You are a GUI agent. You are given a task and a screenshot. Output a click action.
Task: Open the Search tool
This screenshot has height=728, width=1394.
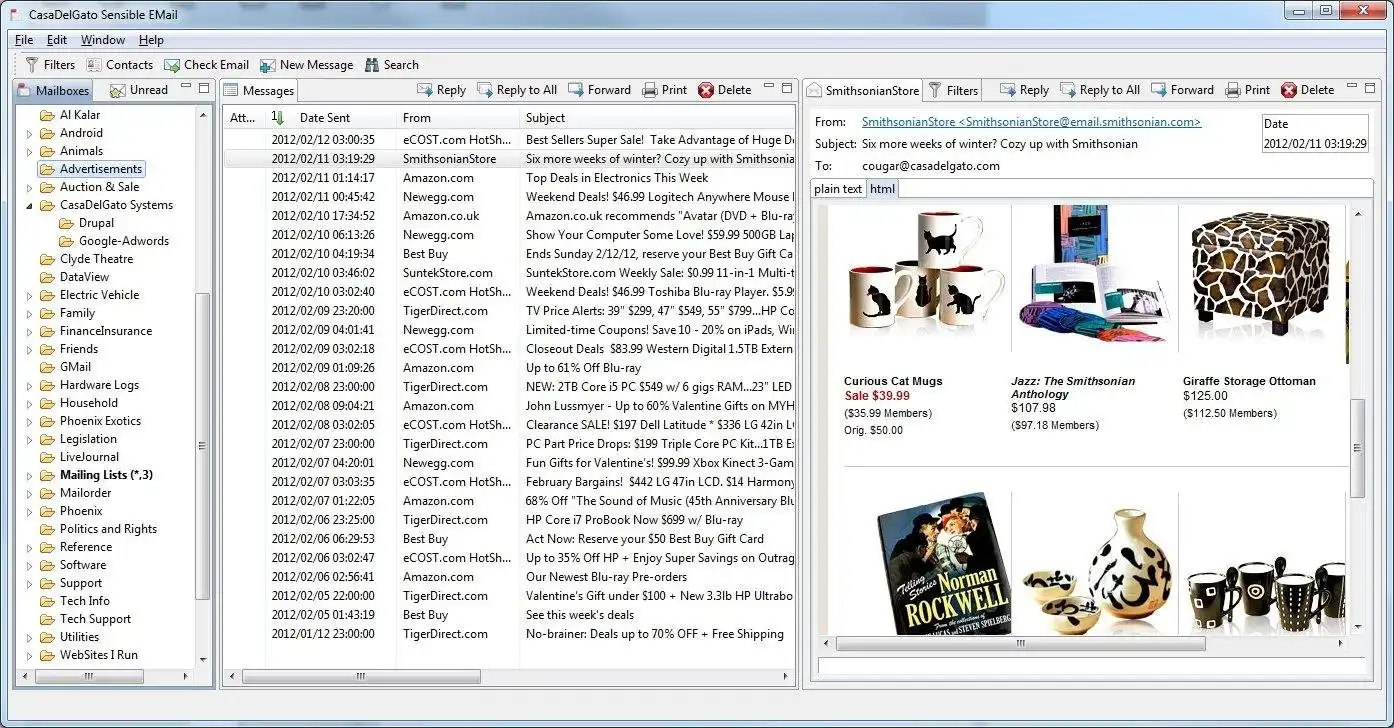click(392, 65)
